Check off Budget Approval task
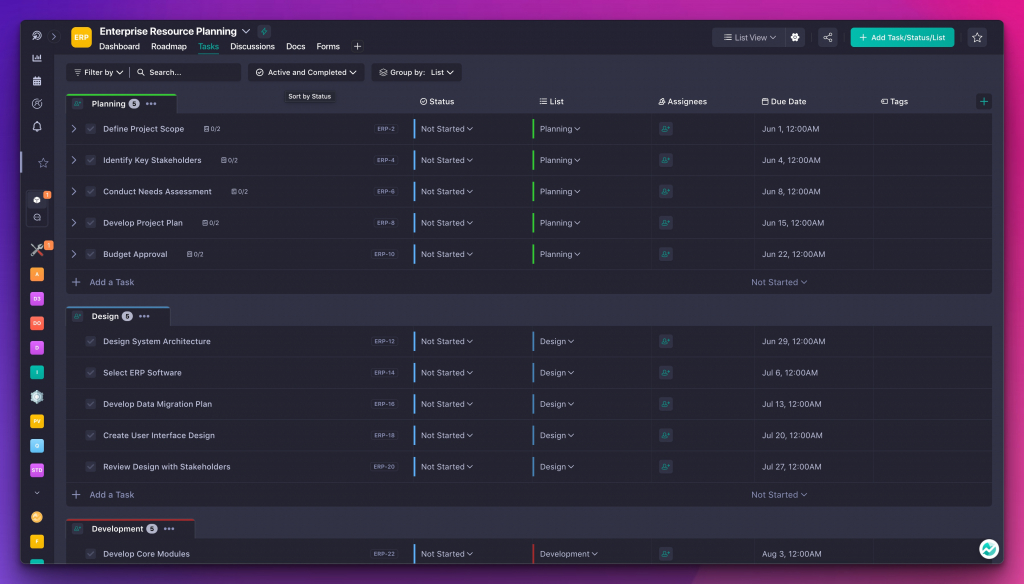 point(91,254)
